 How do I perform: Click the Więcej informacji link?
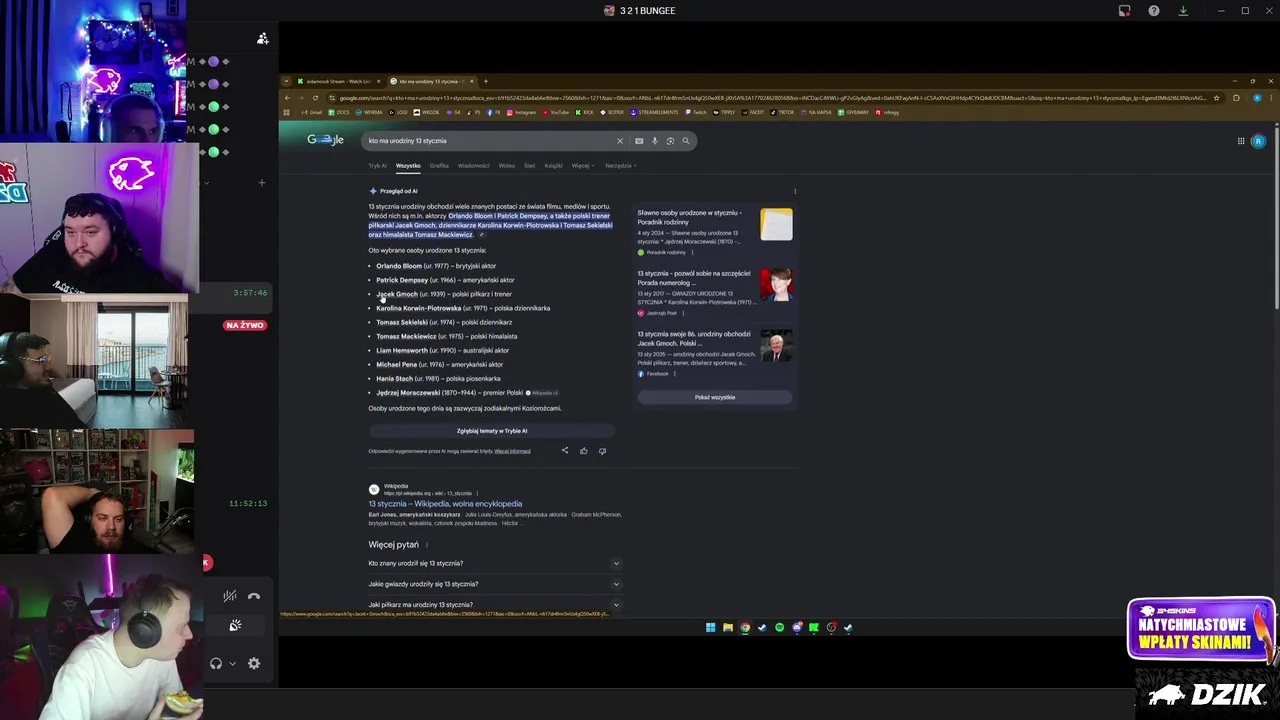[x=512, y=451]
